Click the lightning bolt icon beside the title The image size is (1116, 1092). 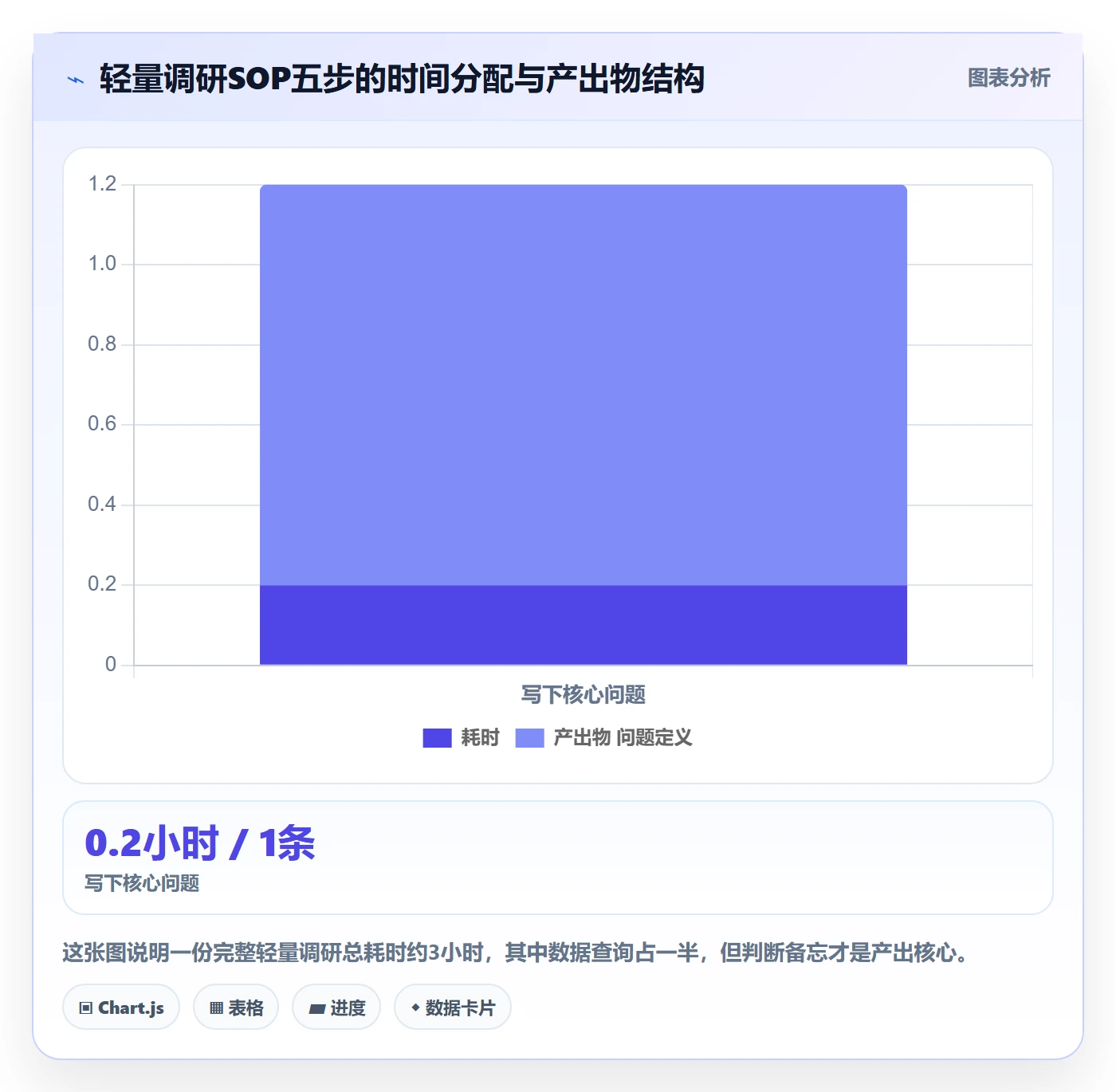pyautogui.click(x=76, y=80)
